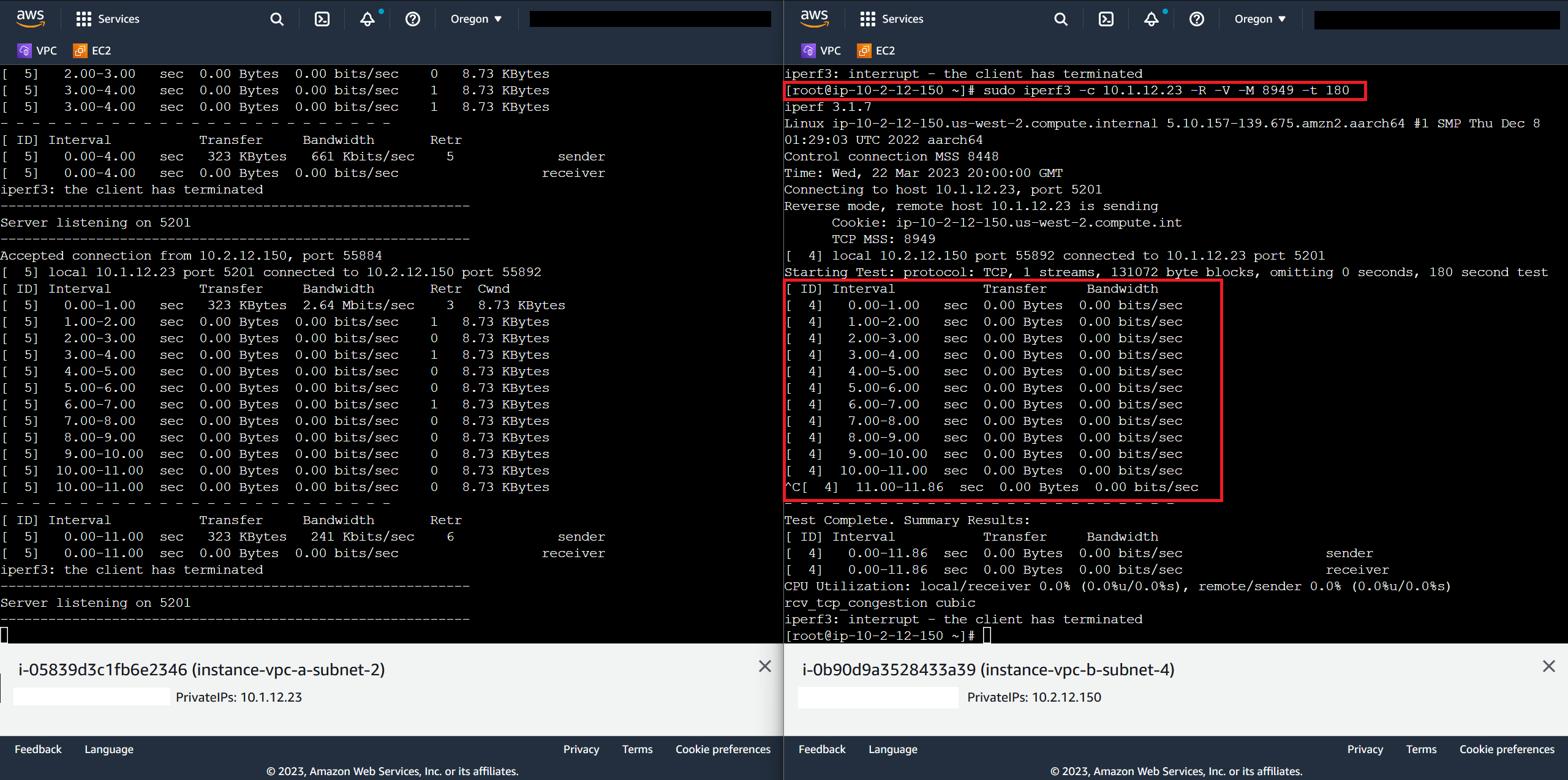The image size is (1568, 780).
Task: Open the EC2 favorite shortcut
Action: [92, 50]
